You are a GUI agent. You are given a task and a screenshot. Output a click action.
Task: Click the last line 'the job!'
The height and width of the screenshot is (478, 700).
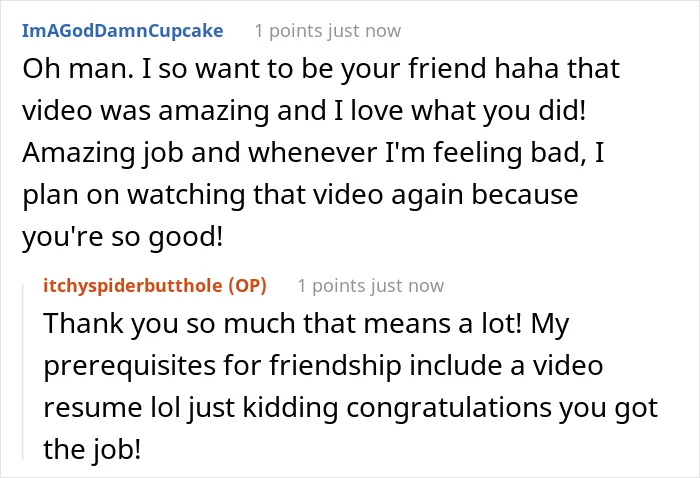click(92, 449)
